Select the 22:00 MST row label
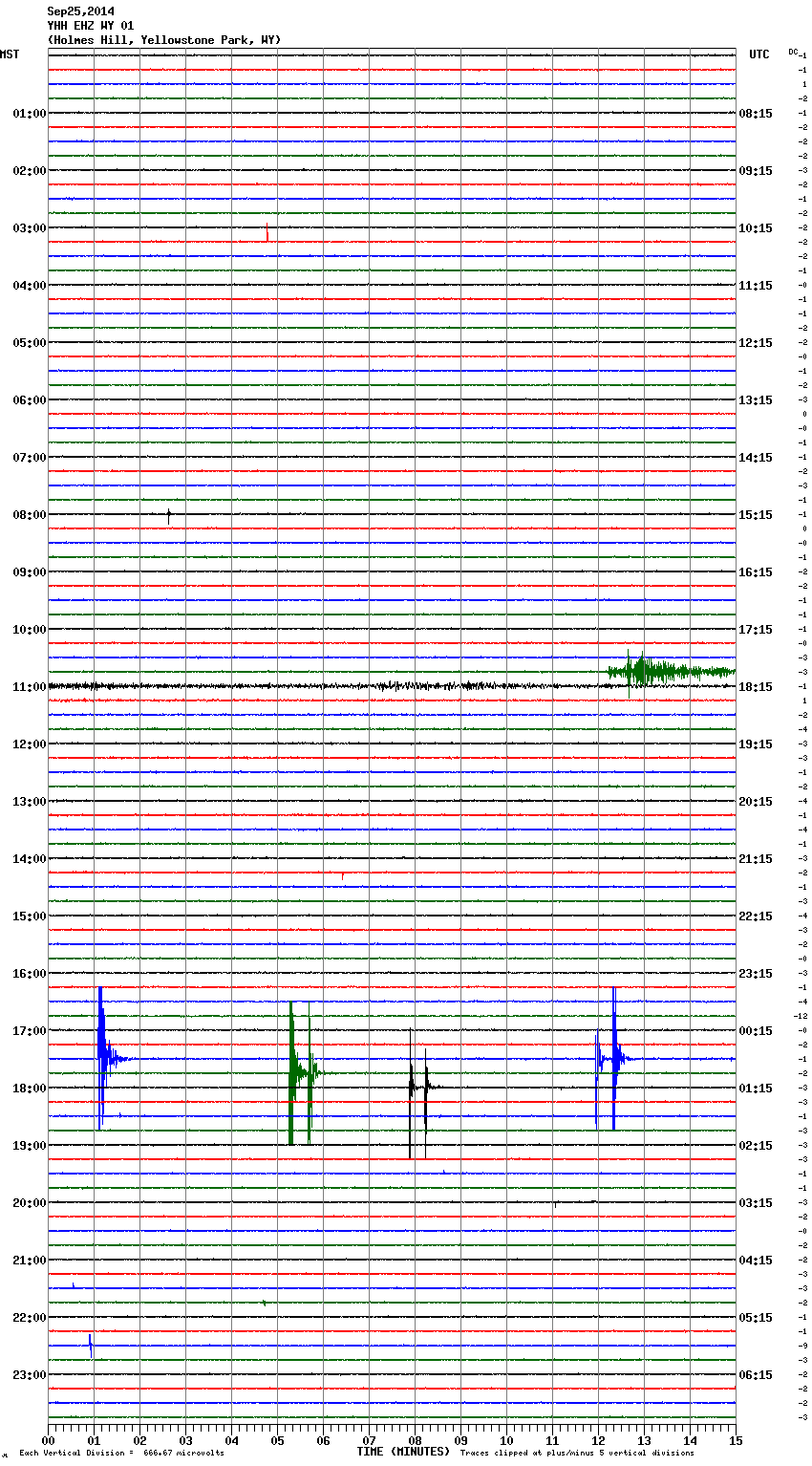The width and height of the screenshot is (812, 1466). point(30,1318)
